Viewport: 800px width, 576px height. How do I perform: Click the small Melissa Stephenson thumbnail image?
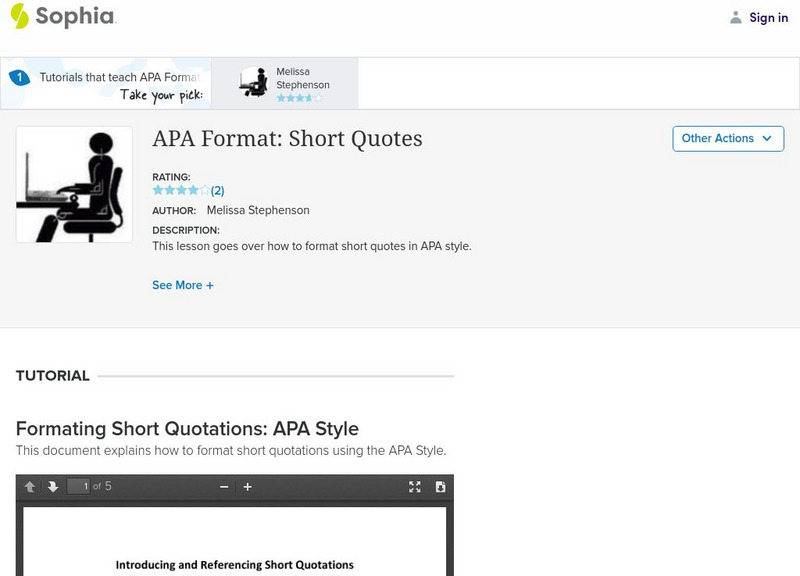coord(253,82)
